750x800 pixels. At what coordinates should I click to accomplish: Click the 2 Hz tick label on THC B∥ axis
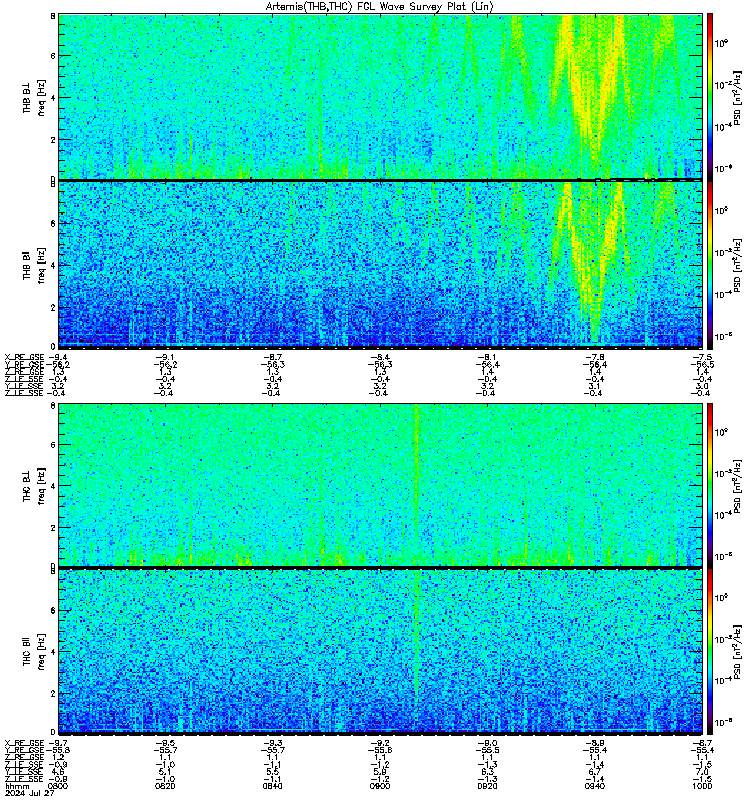53,693
